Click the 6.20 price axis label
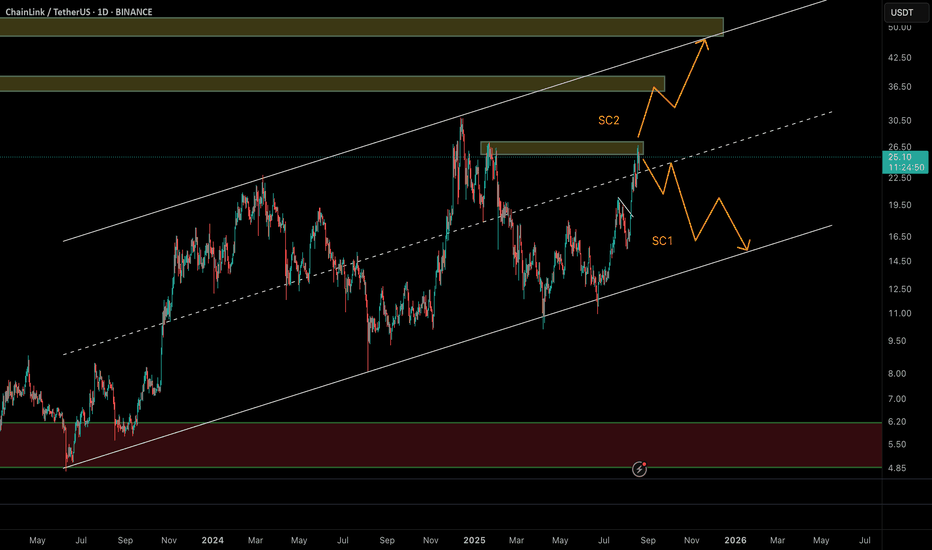This screenshot has height=550, width=932. point(897,422)
